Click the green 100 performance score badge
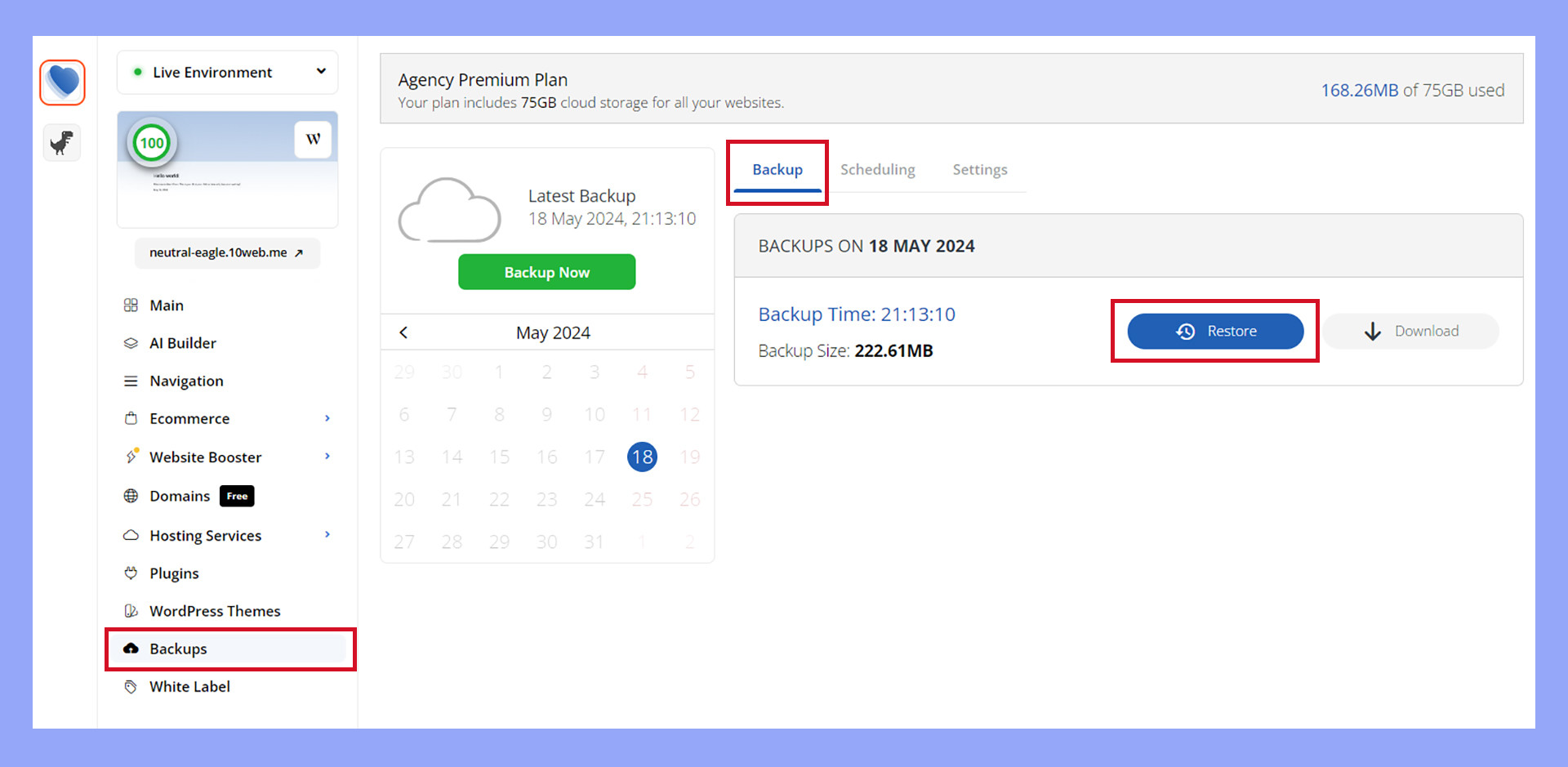Image resolution: width=1568 pixels, height=767 pixels. click(152, 142)
